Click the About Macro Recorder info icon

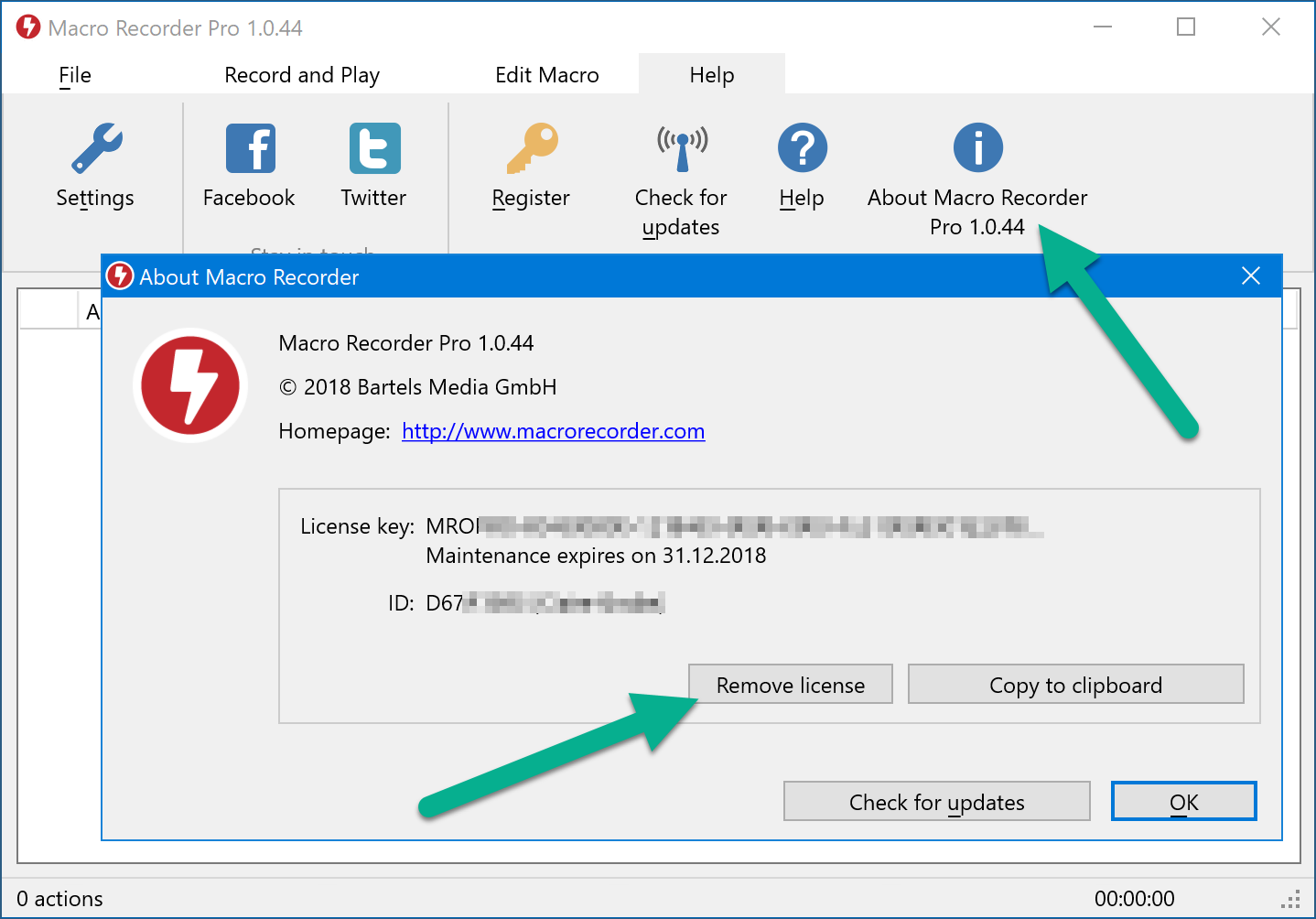pyautogui.click(x=977, y=148)
